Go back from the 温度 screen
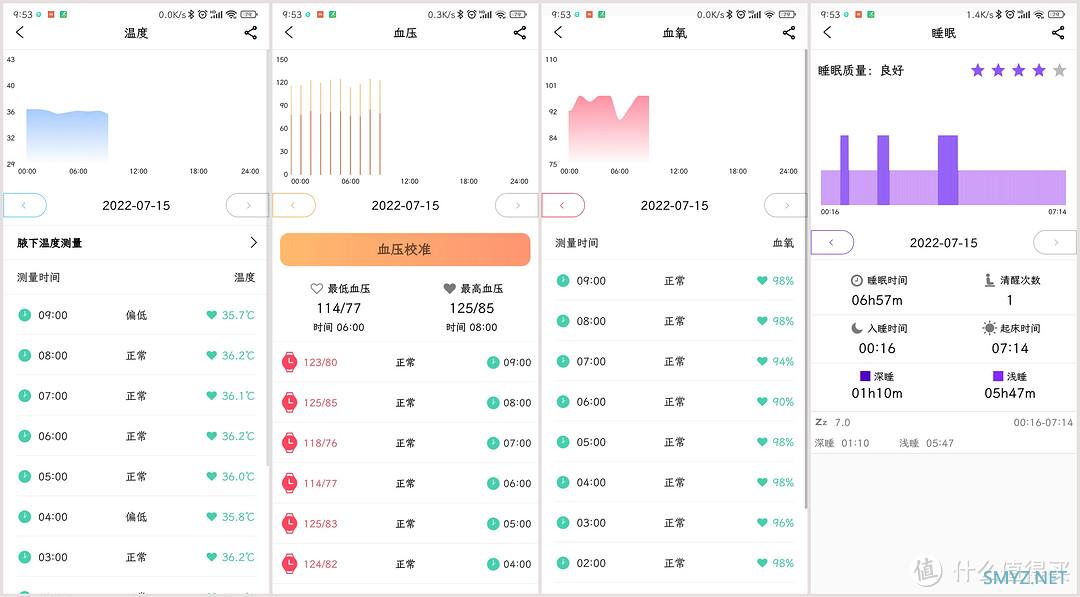 20,32
